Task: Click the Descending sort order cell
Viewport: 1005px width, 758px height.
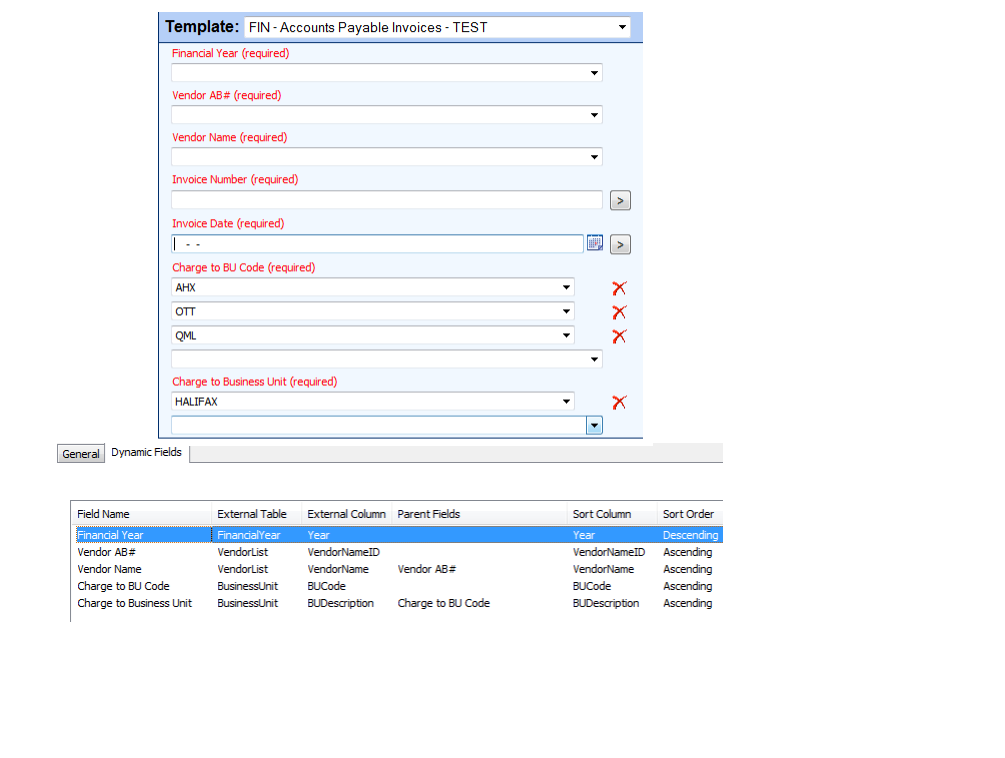Action: pos(690,535)
